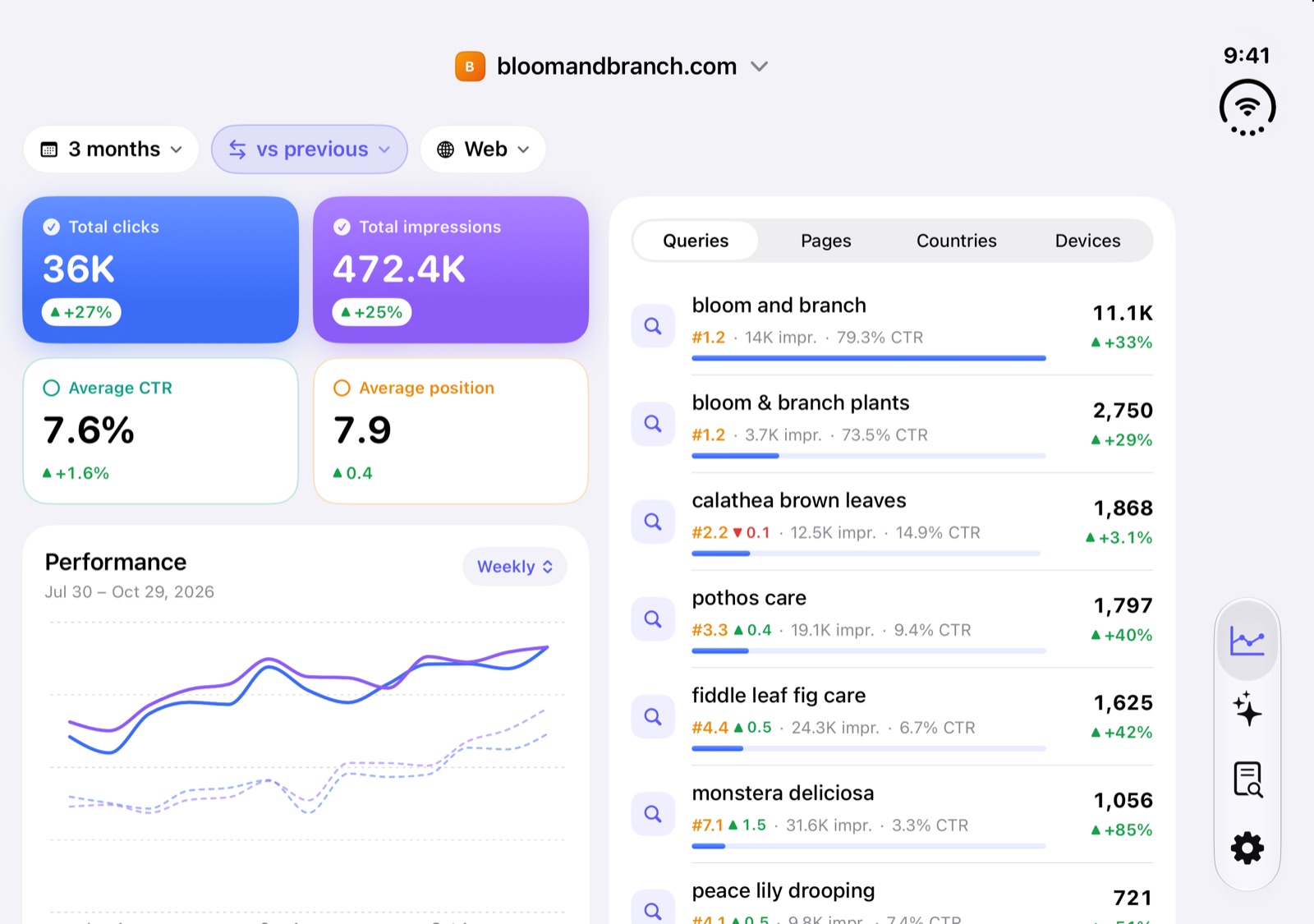Click search icon beside calathea brown leaves
Screen dimensions: 1314x924
(653, 522)
